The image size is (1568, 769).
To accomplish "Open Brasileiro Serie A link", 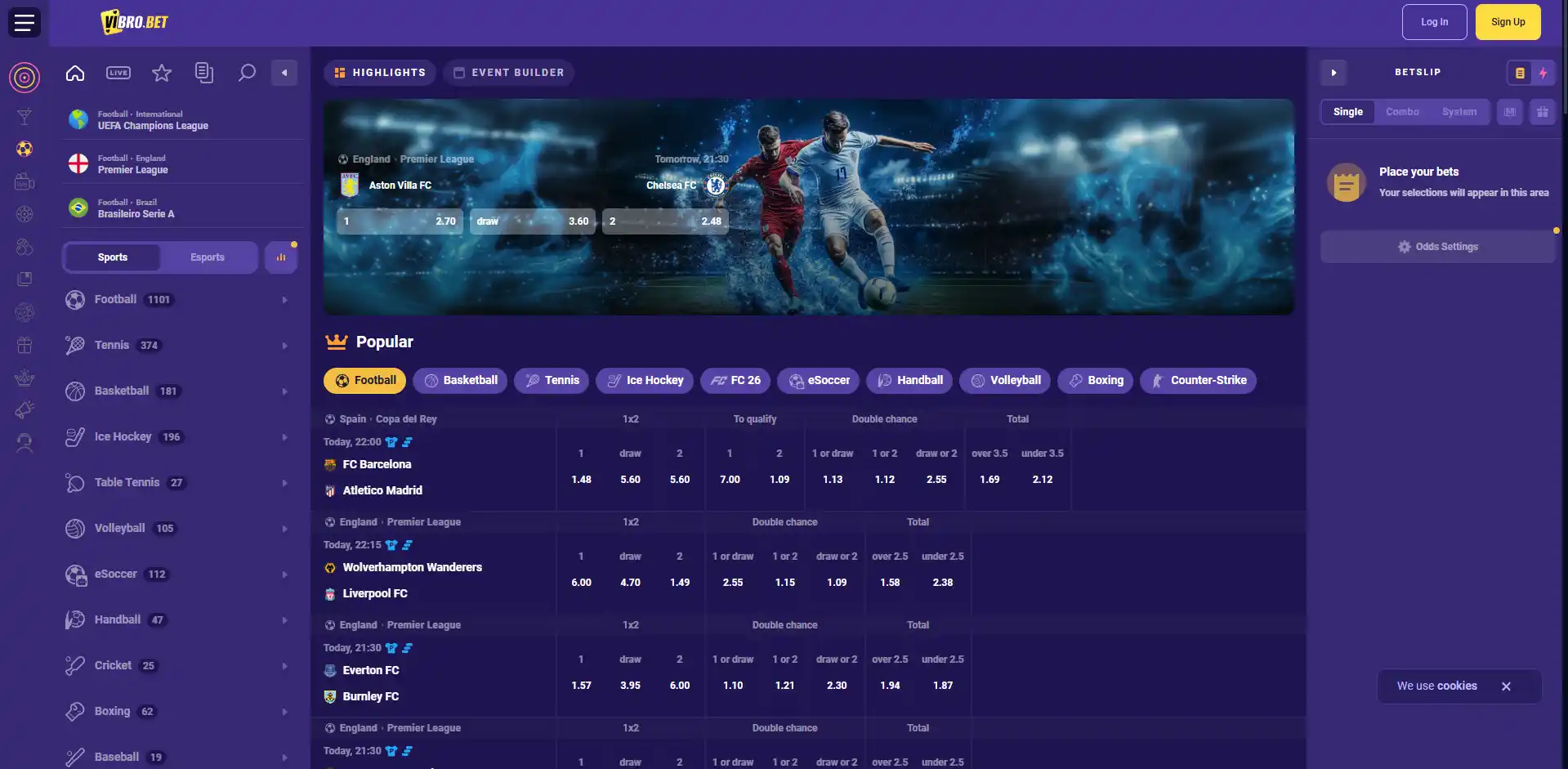I will click(x=181, y=208).
